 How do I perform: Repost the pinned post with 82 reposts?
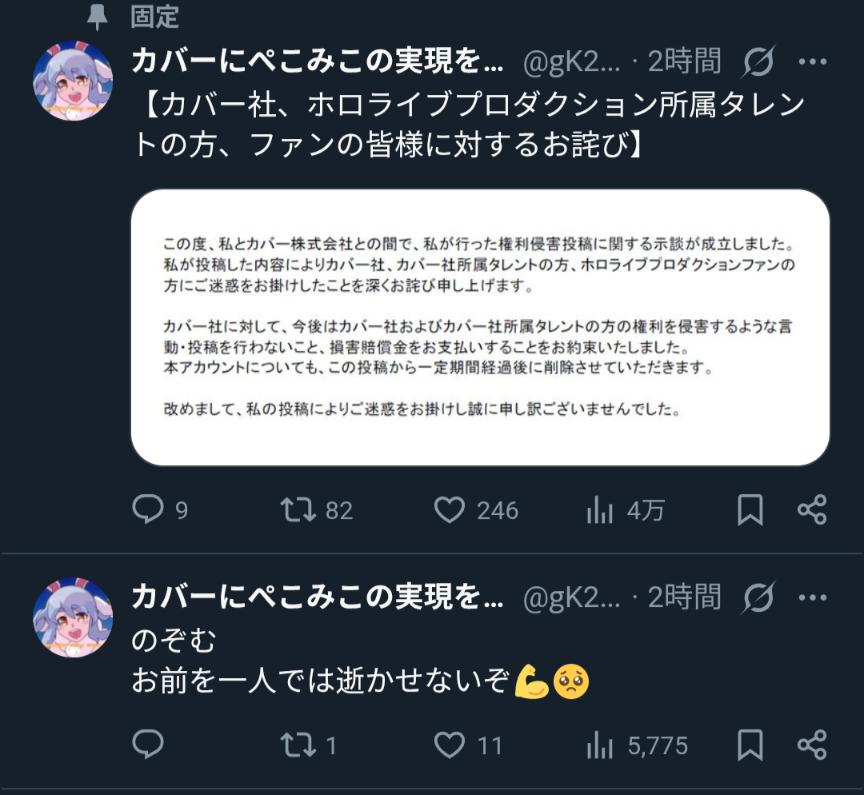[x=297, y=510]
